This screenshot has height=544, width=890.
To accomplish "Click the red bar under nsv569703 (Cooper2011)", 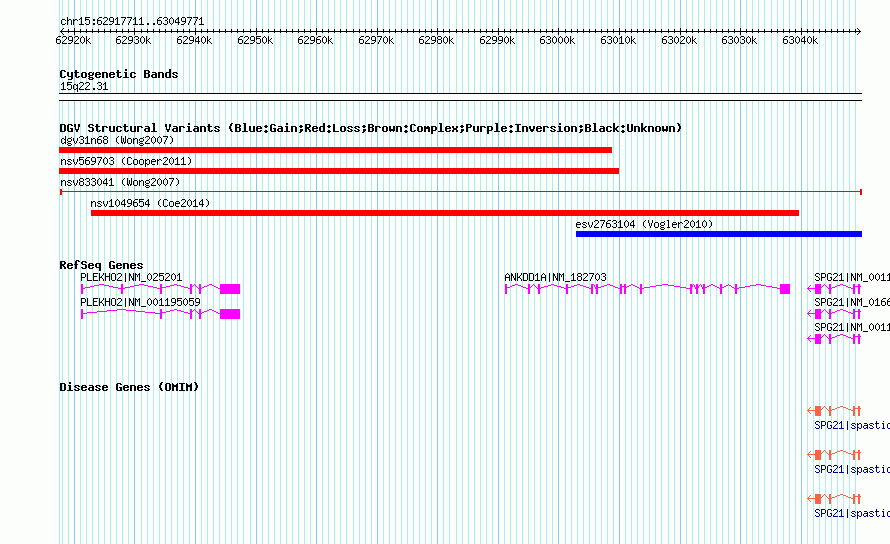I will (339, 171).
